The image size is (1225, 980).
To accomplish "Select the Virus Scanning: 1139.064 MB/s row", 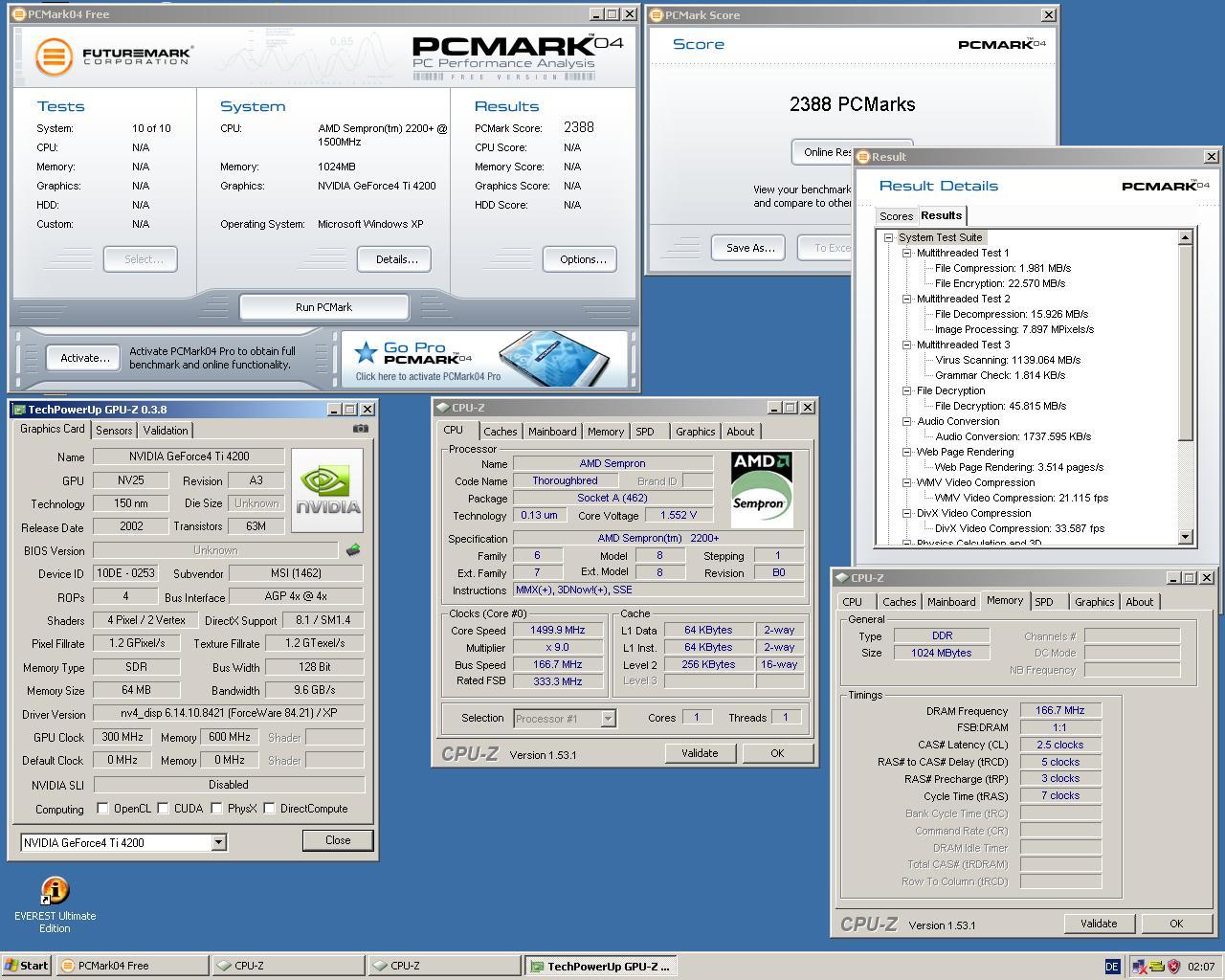I will [x=1007, y=360].
